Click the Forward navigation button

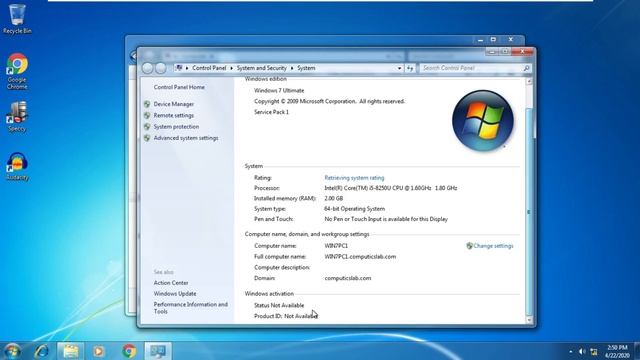coord(161,68)
